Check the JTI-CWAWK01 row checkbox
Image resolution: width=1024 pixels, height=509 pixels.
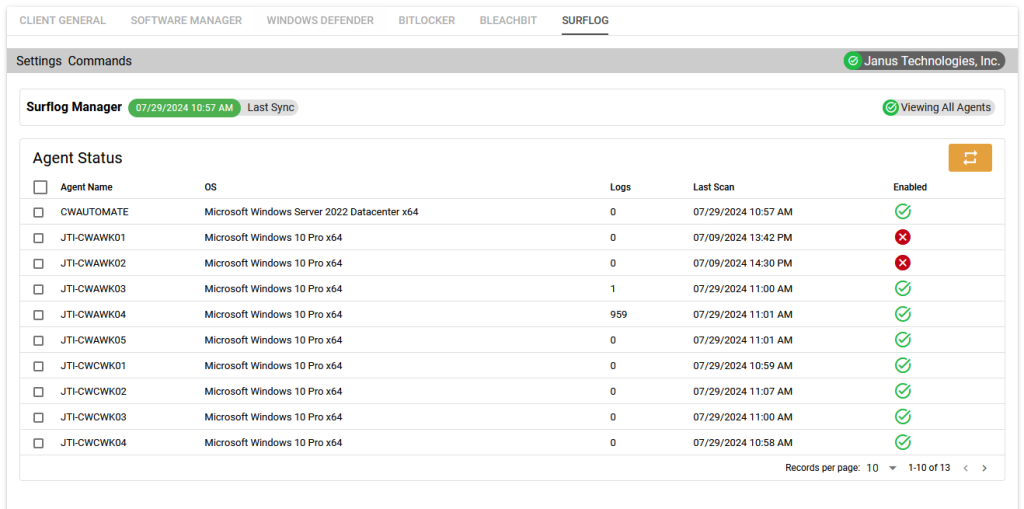click(x=39, y=238)
